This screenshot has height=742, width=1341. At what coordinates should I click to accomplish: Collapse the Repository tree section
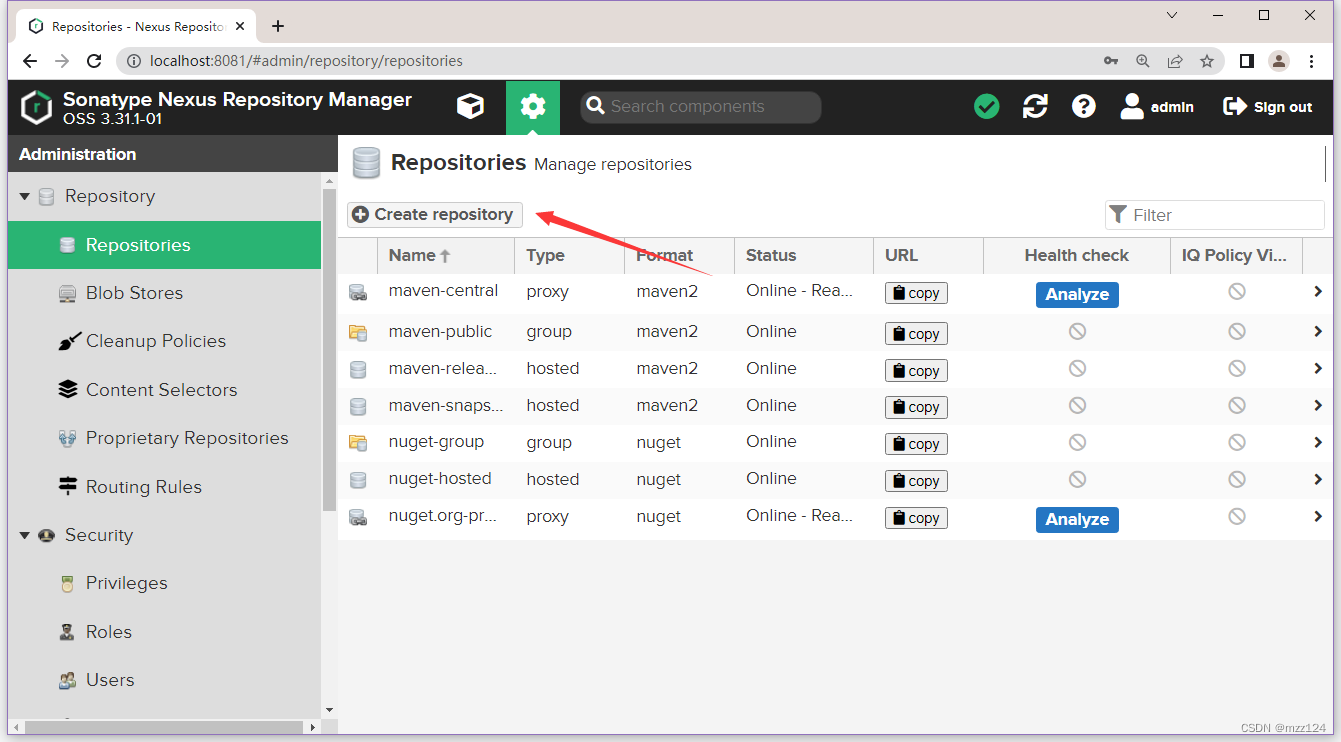coord(25,196)
